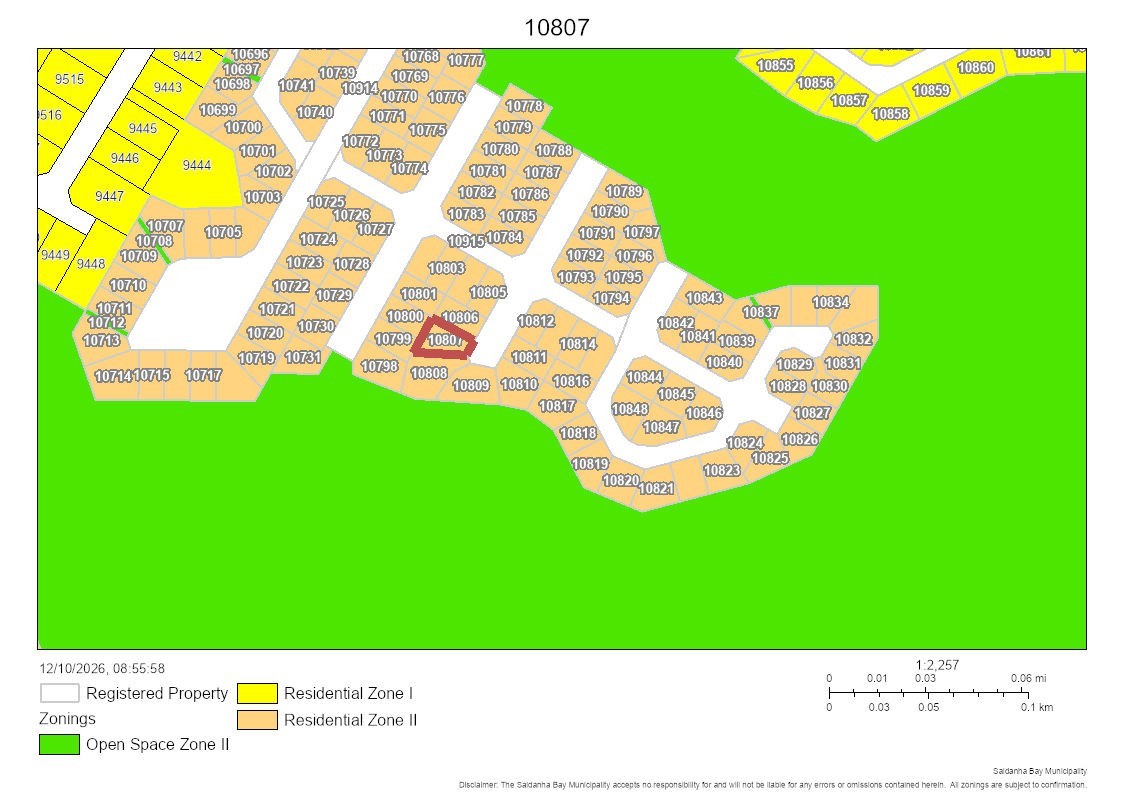The width and height of the screenshot is (1123, 794).
Task: Click the Residential Zone II orange legend swatch
Action: (x=257, y=720)
